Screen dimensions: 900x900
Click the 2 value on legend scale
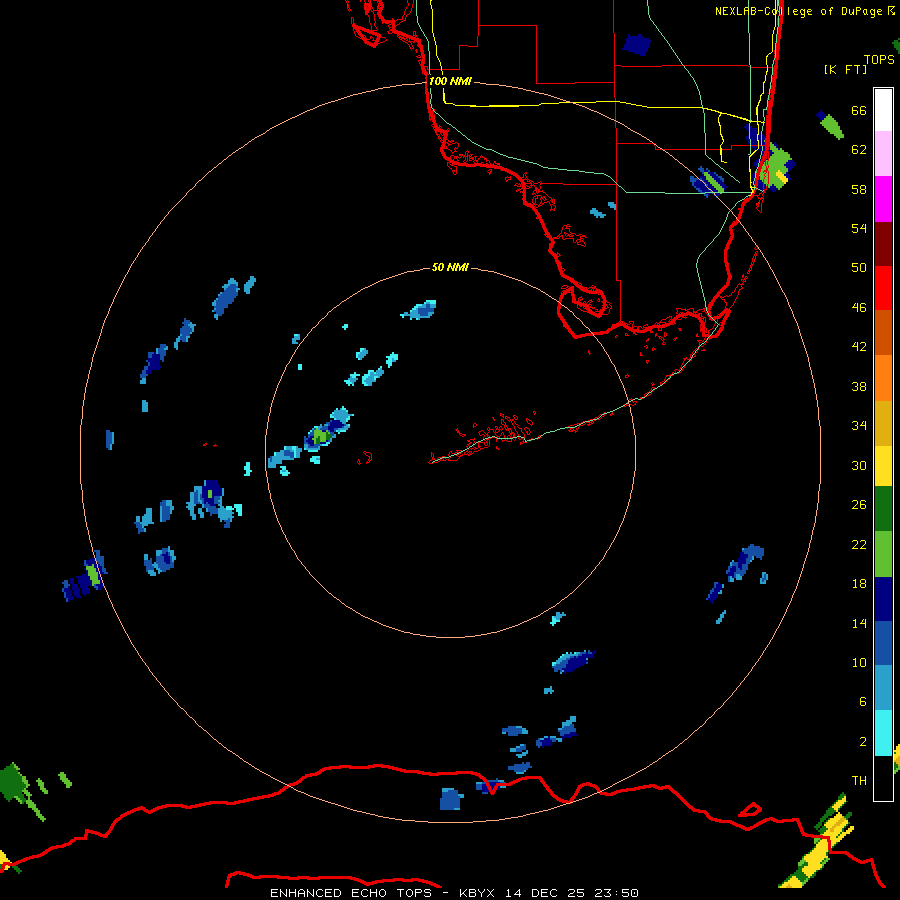[863, 742]
